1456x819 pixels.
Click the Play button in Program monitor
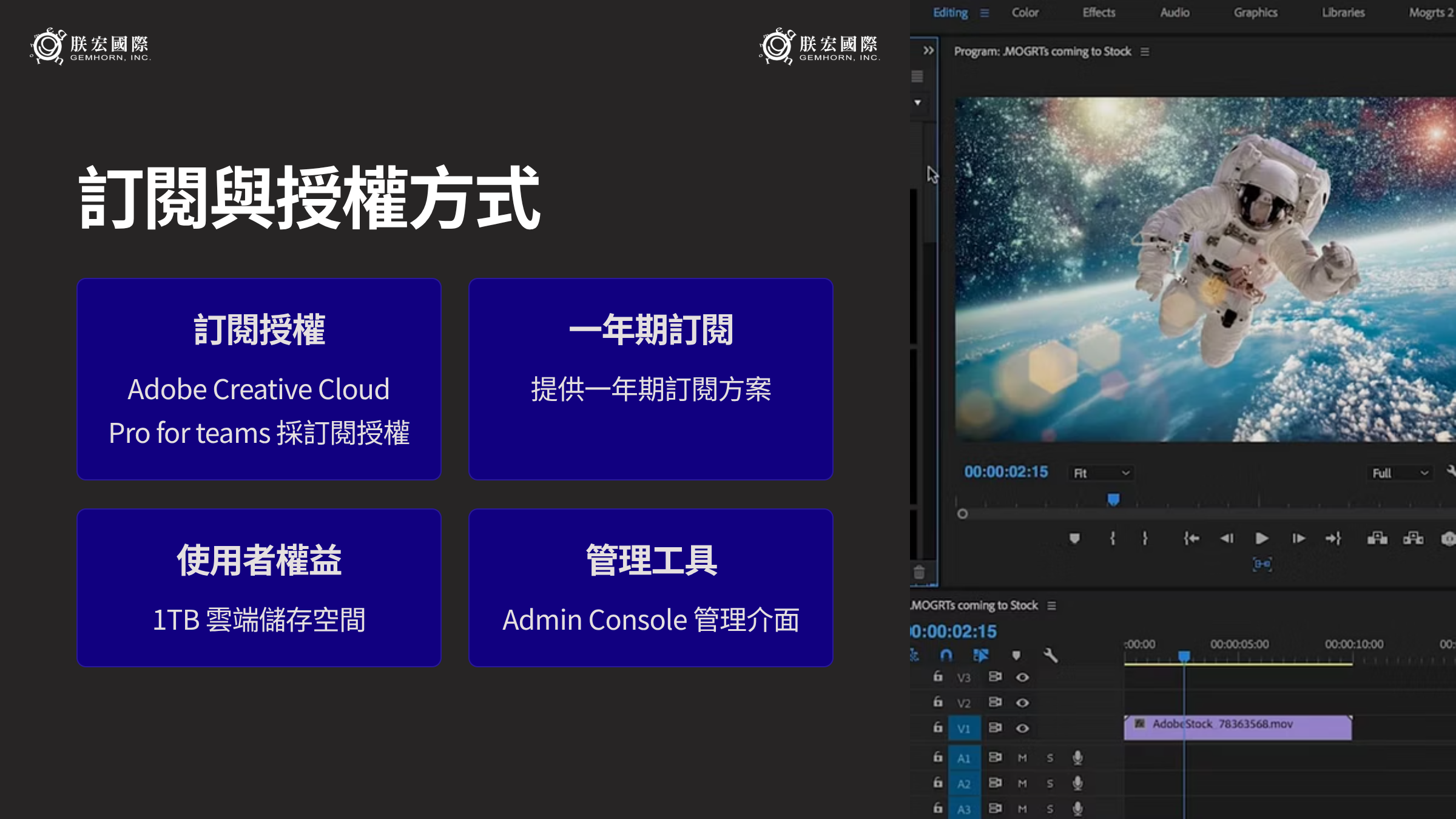(1262, 538)
